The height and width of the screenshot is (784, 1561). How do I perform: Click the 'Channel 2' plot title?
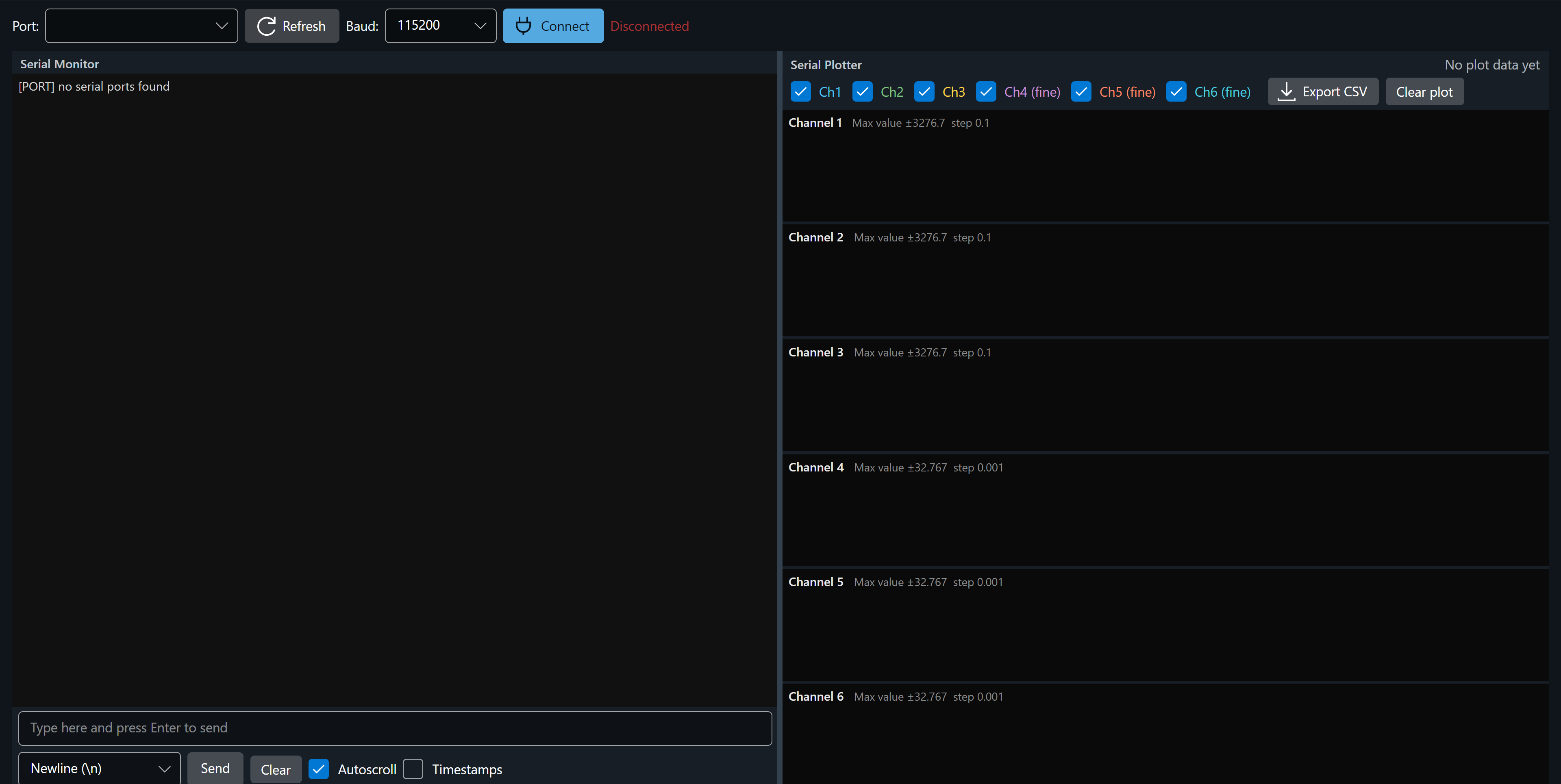(x=815, y=237)
